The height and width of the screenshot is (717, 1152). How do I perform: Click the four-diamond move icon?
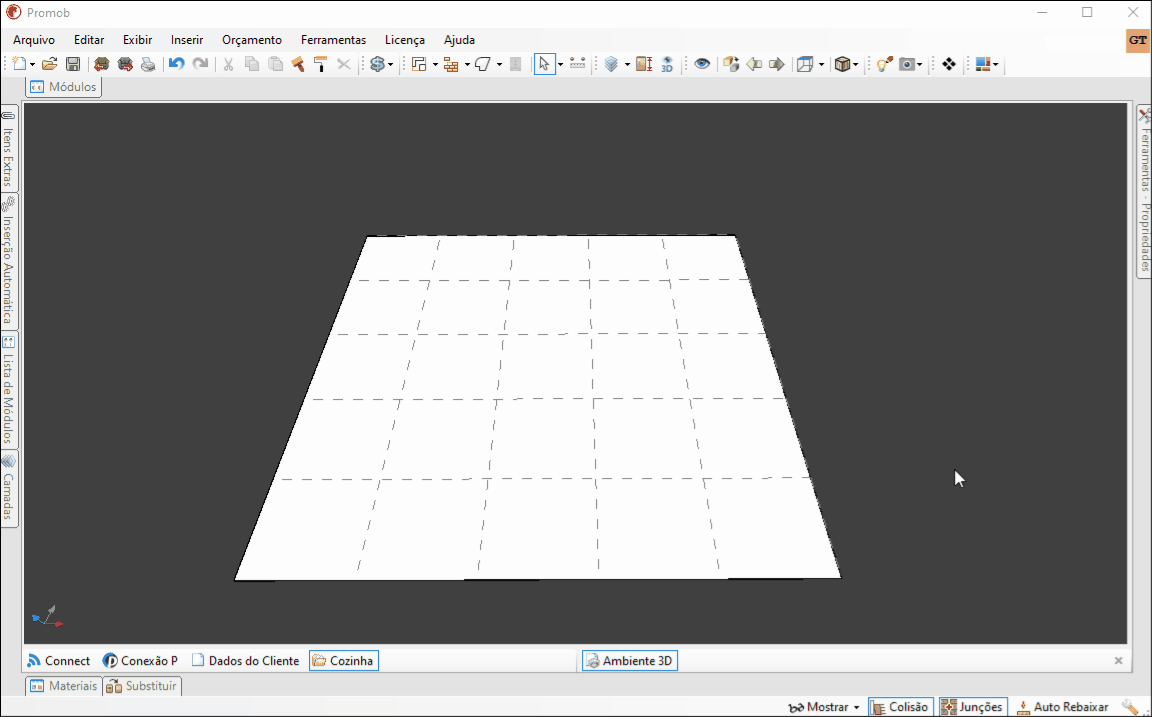point(948,64)
